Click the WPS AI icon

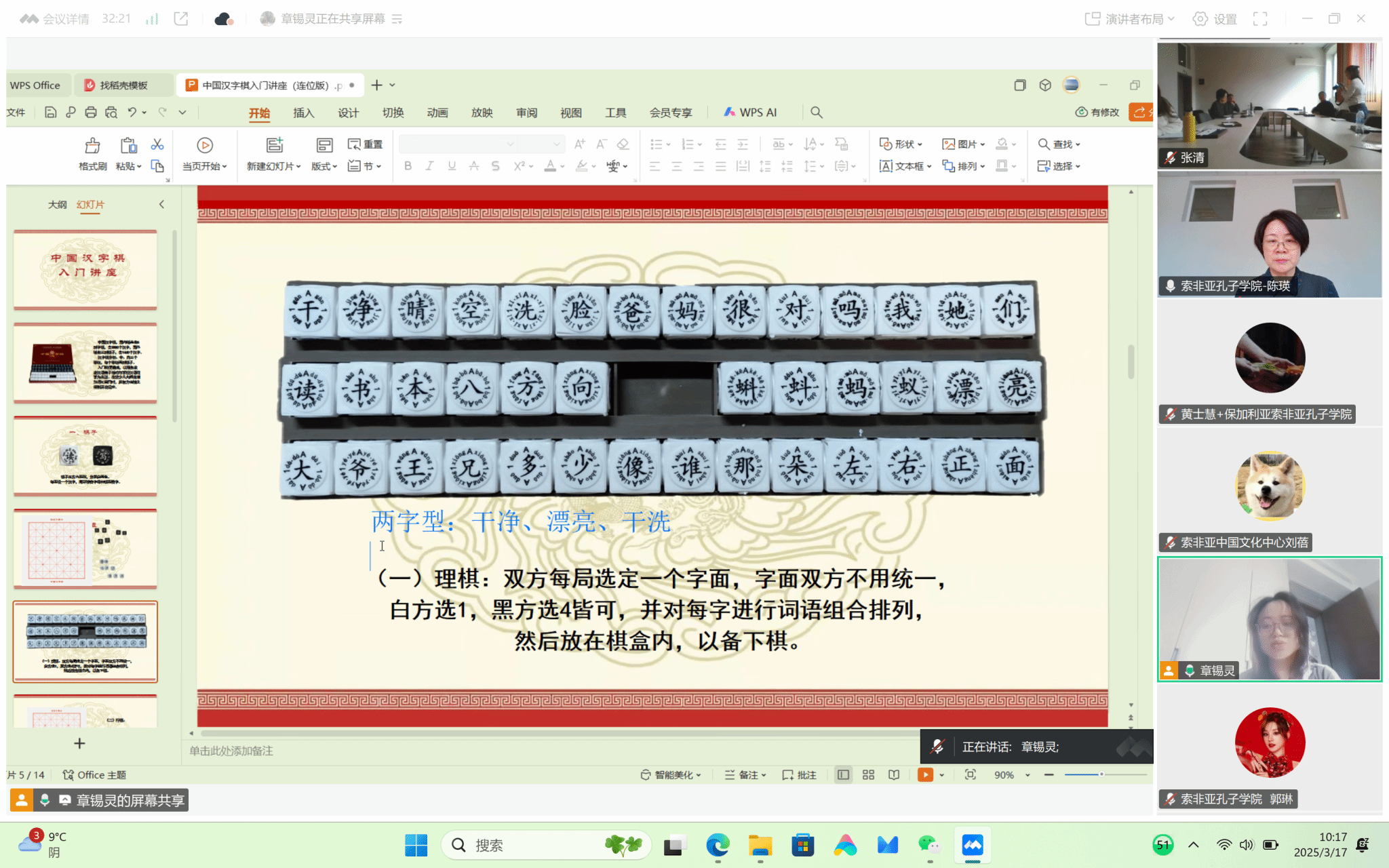[729, 113]
